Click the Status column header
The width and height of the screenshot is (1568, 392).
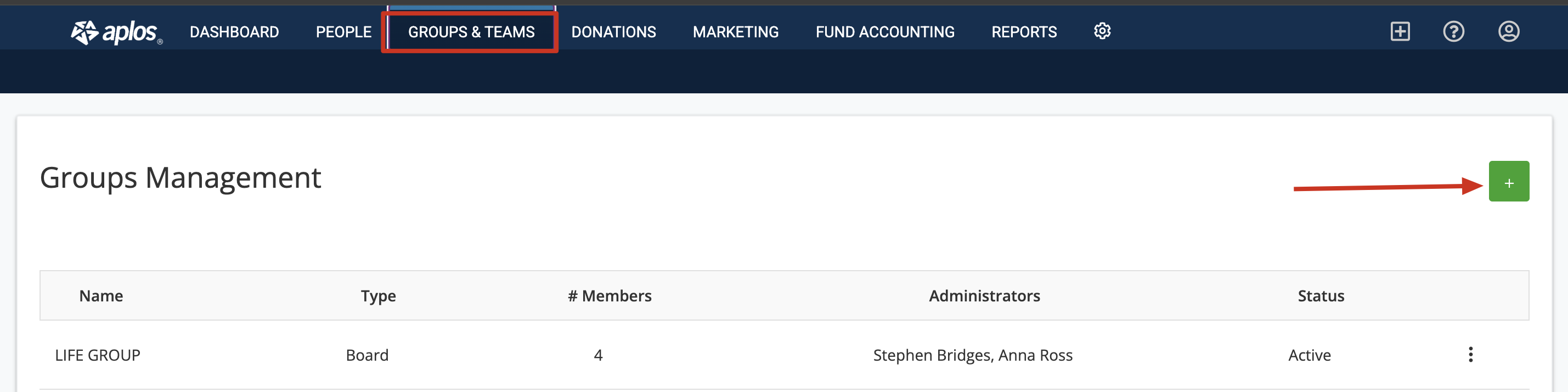[1321, 296]
